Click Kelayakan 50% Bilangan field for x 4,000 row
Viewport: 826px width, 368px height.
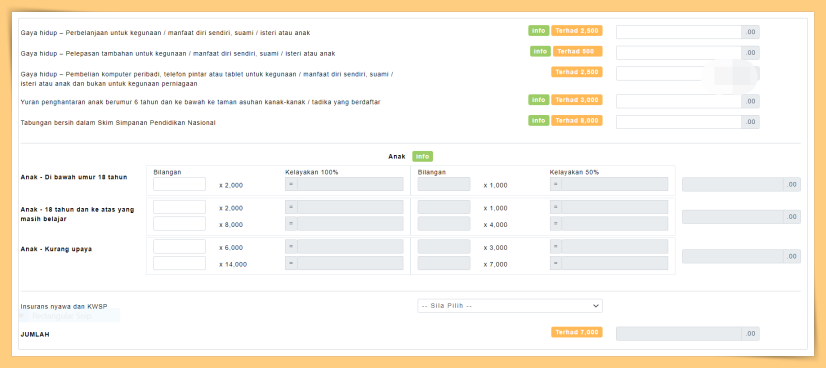[x=444, y=224]
